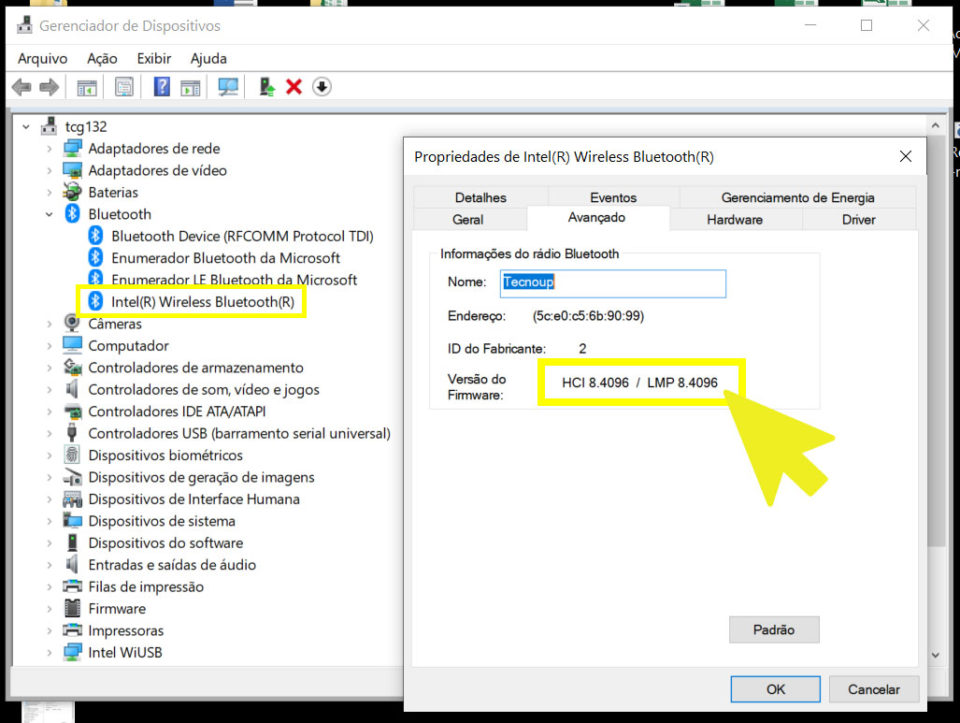Select Bluetooth Device (RFCOMM Protocol TDI)
Image resolution: width=960 pixels, height=723 pixels.
coord(242,236)
